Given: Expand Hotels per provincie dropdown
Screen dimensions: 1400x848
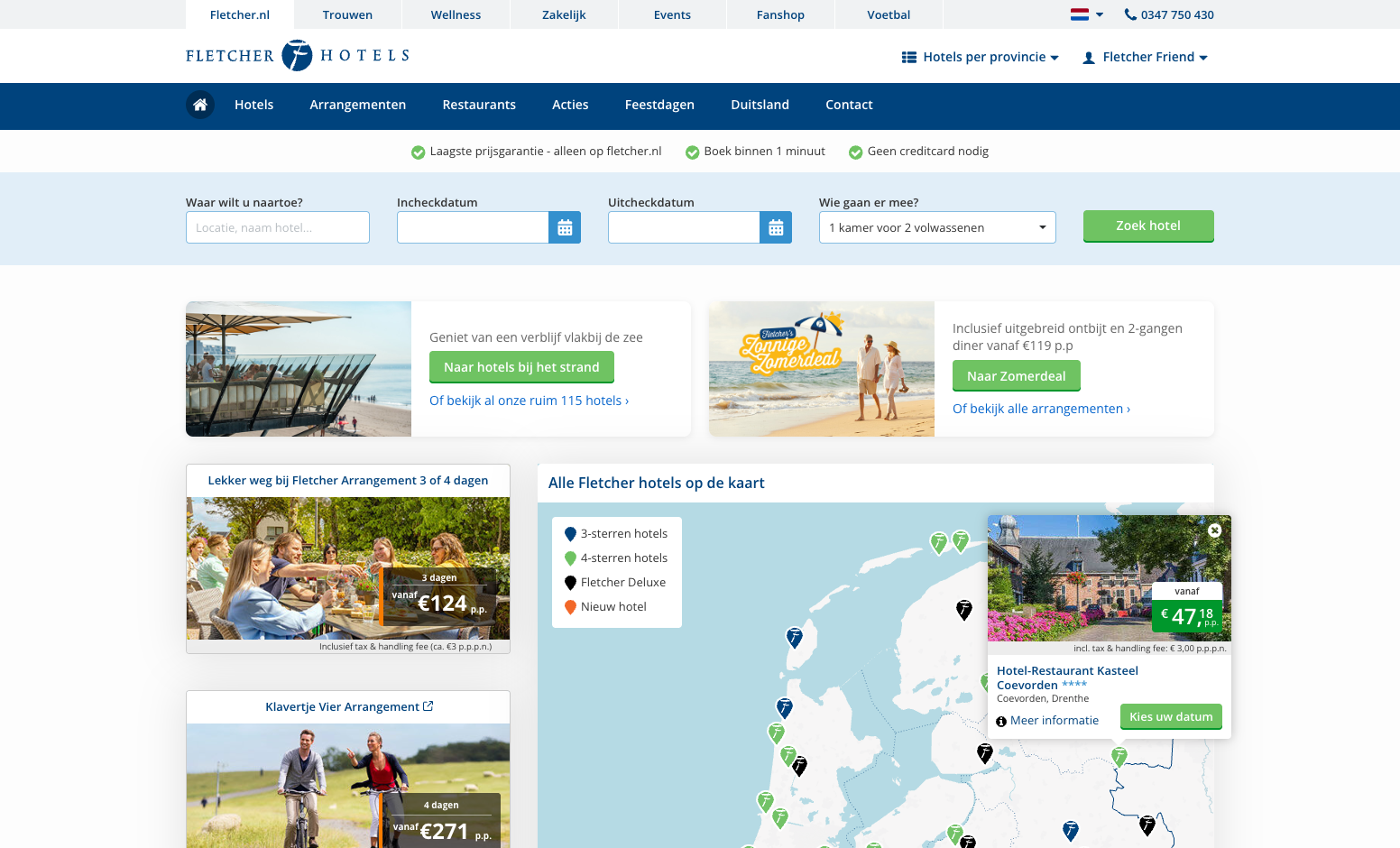Looking at the screenshot, I should (981, 57).
